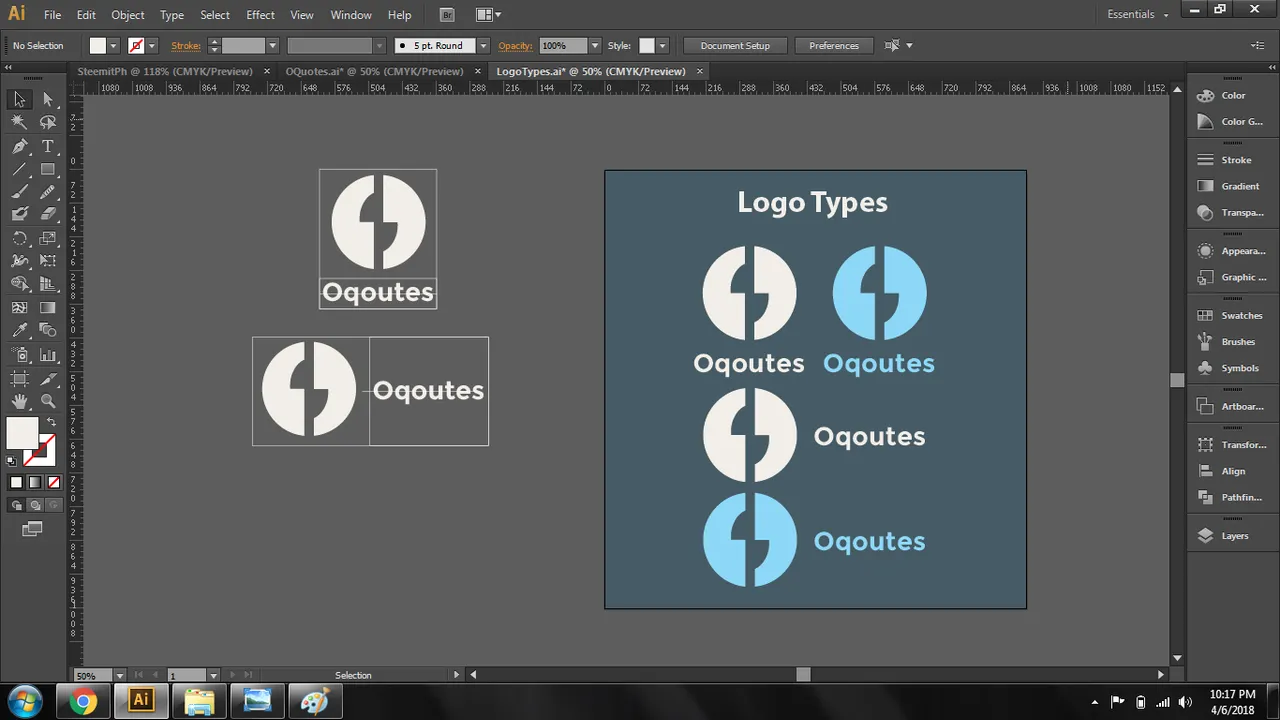1280x720 pixels.
Task: Pick the Lasso tool
Action: tap(47, 122)
